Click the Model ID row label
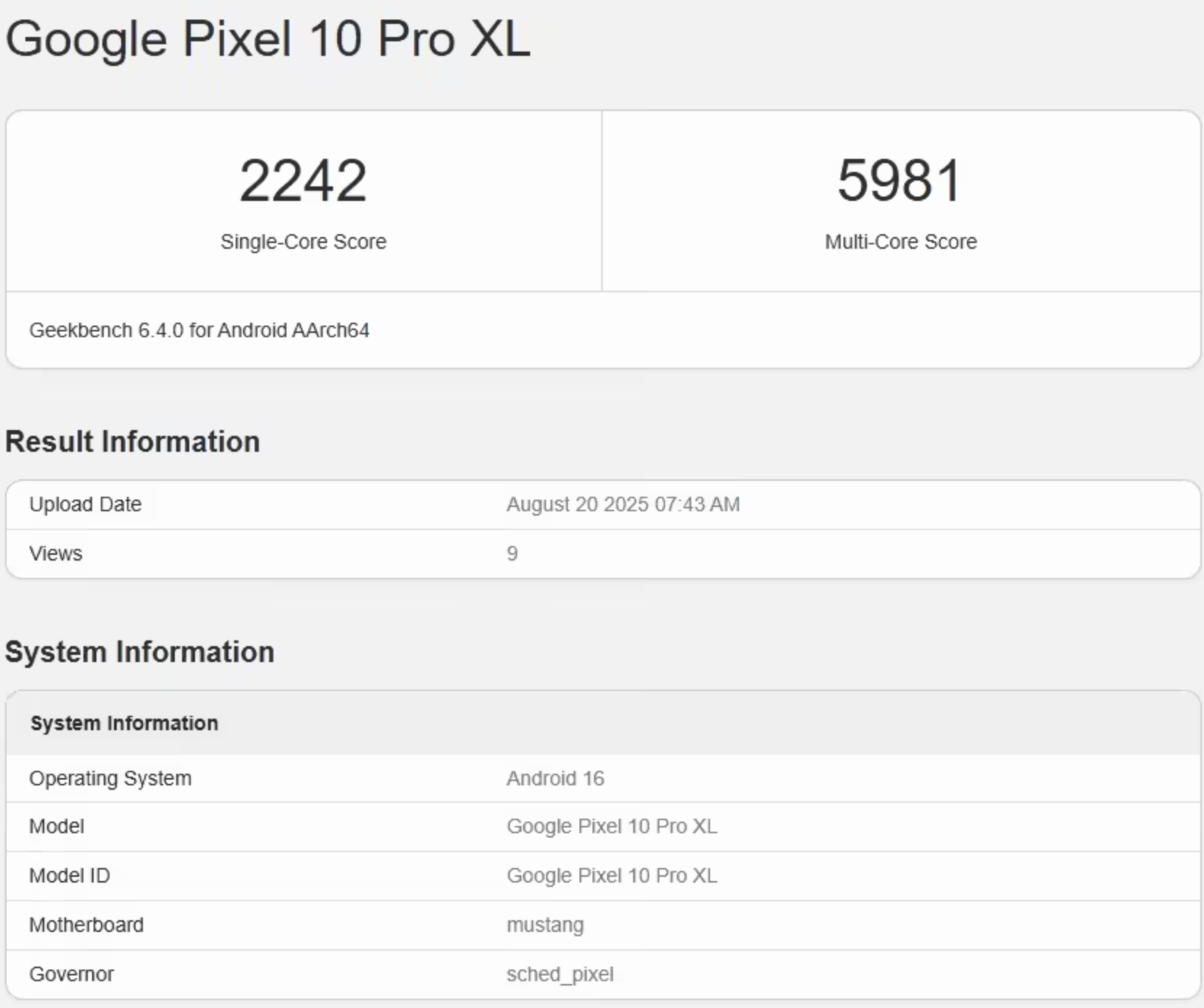The height and width of the screenshot is (1008, 1204). (70, 875)
